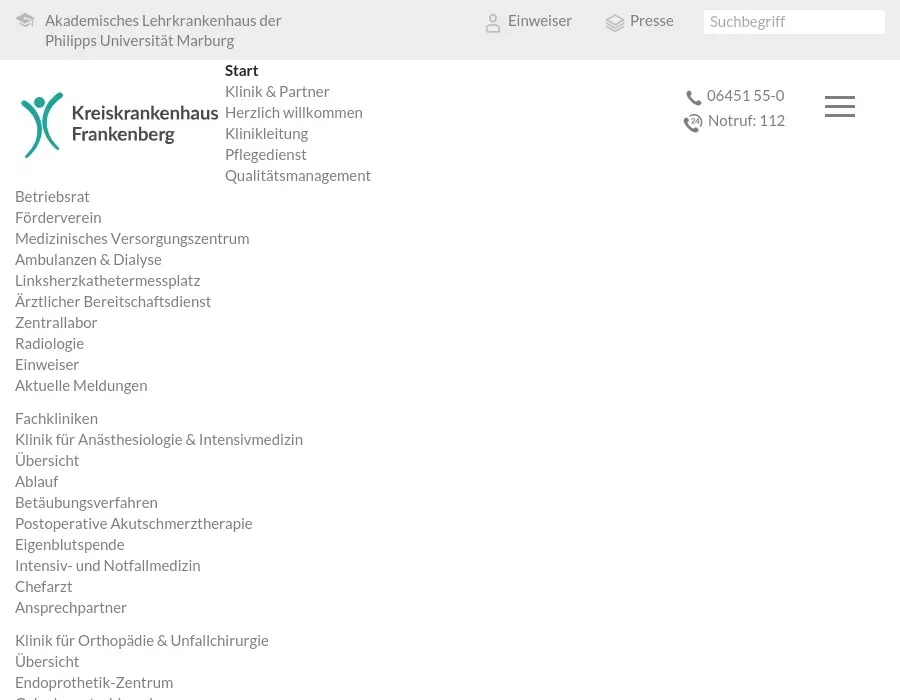Click the Presse layers icon
The width and height of the screenshot is (900, 700).
pyautogui.click(x=615, y=23)
